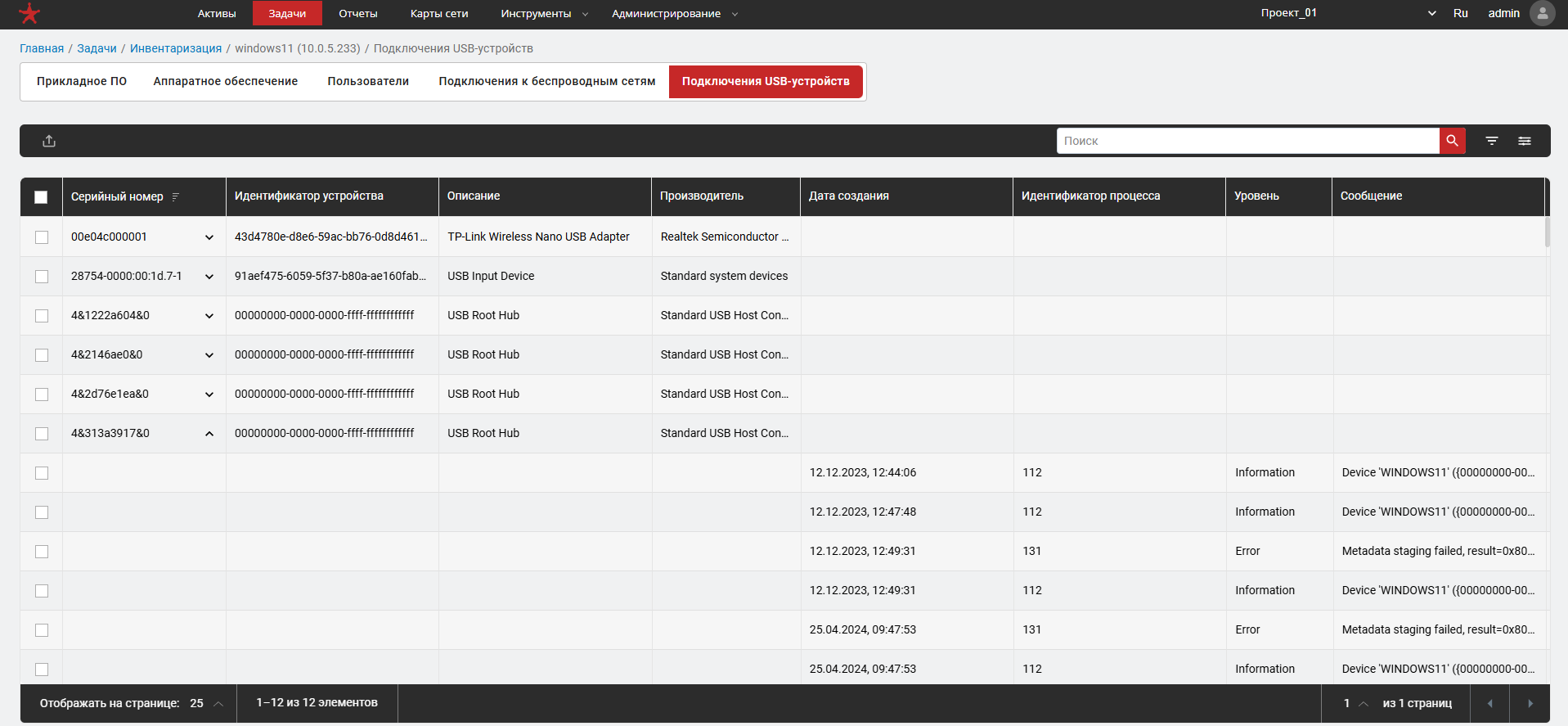Screen dimensions: 1568x726
Task: Click the table vertical scrollbar
Action: click(1548, 231)
